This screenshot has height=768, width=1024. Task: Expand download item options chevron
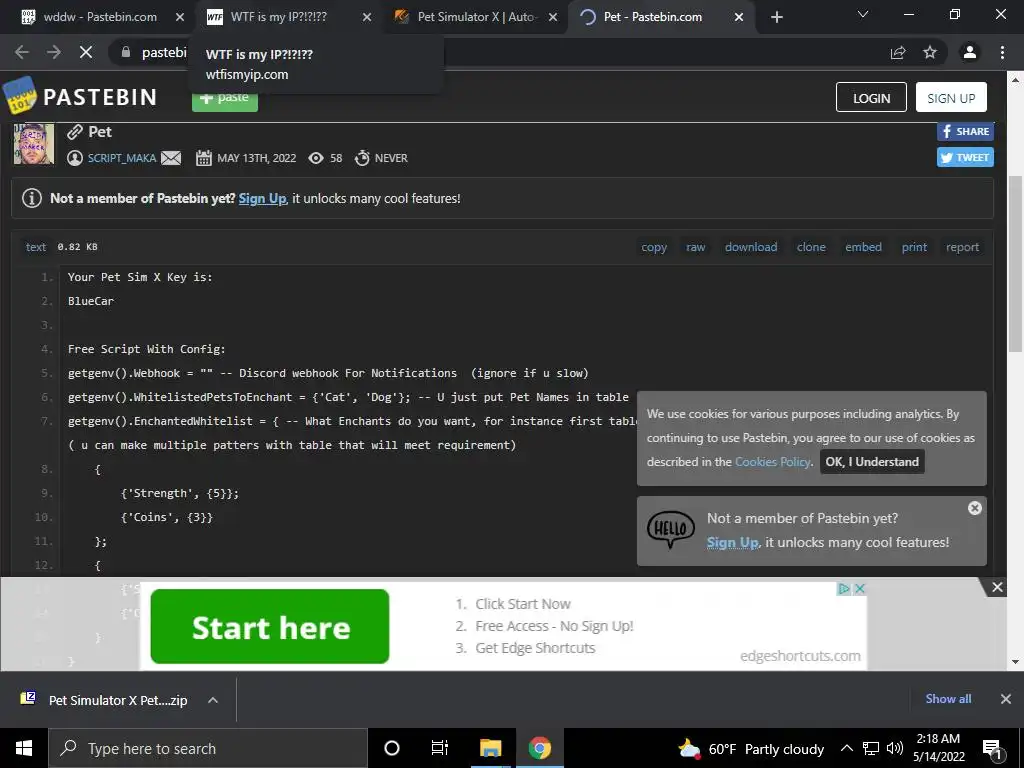click(213, 700)
